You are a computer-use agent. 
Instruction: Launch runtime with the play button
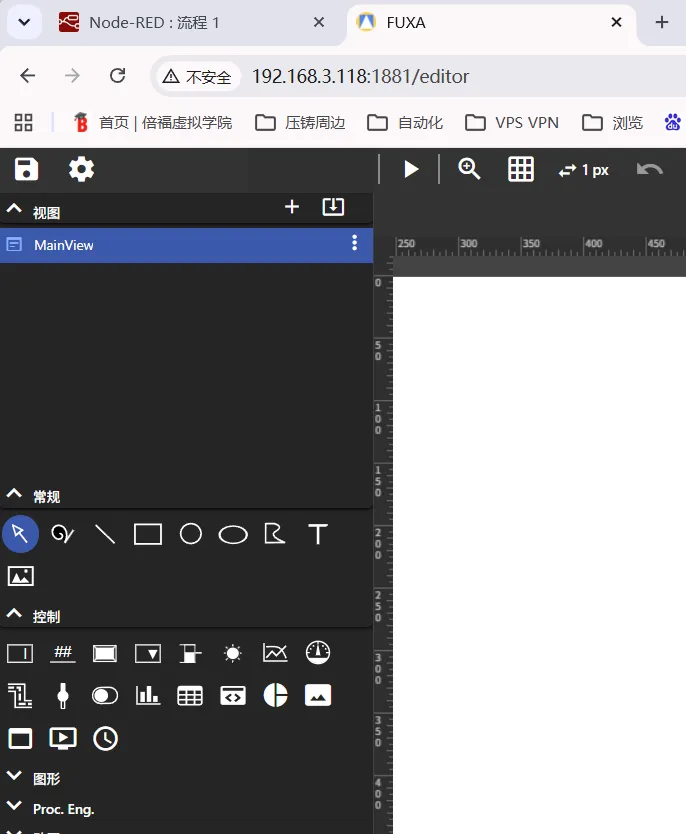pyautogui.click(x=411, y=170)
